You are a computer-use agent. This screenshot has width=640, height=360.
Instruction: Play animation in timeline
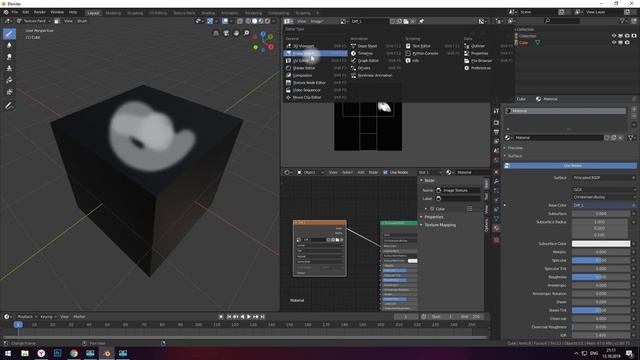tap(249, 317)
